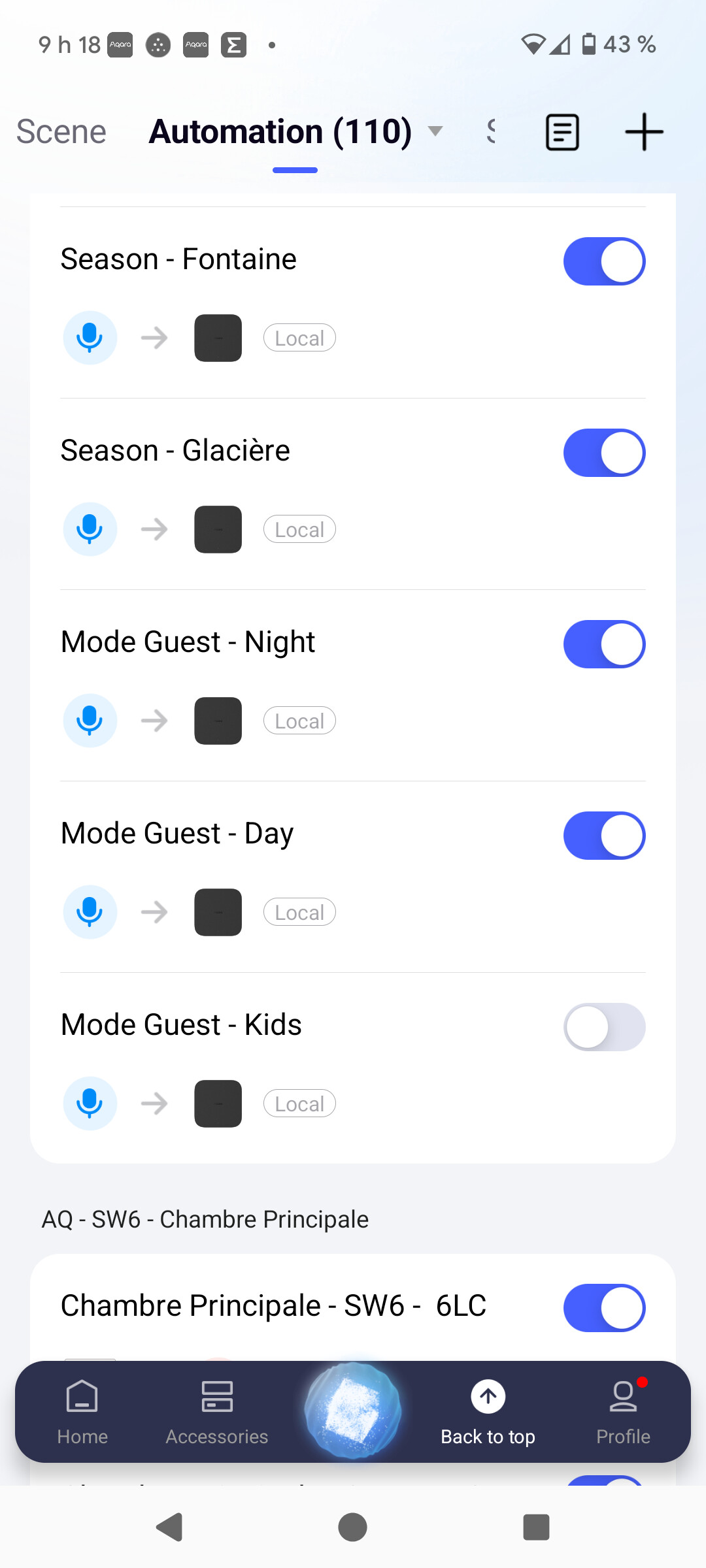Open the automation log list icon
The width and height of the screenshot is (706, 1568).
click(562, 133)
